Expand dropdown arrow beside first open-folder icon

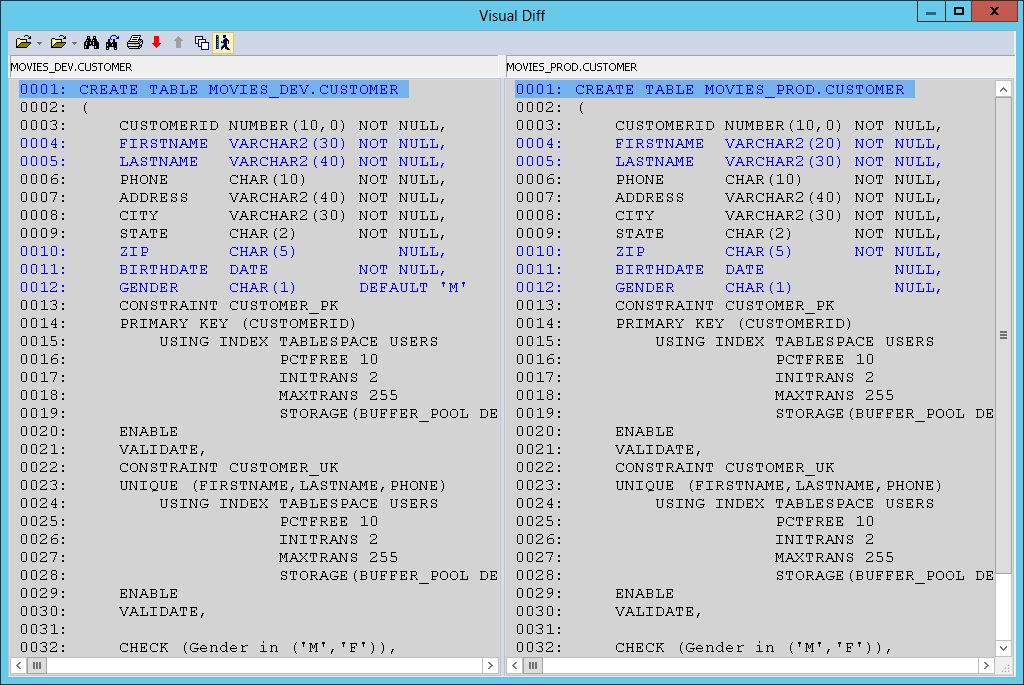pyautogui.click(x=40, y=44)
